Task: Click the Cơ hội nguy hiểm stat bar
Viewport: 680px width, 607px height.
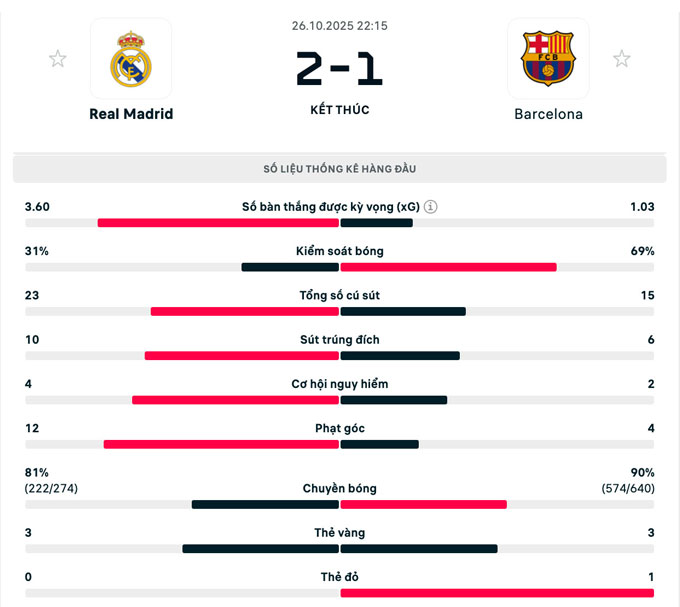Action: [340, 400]
